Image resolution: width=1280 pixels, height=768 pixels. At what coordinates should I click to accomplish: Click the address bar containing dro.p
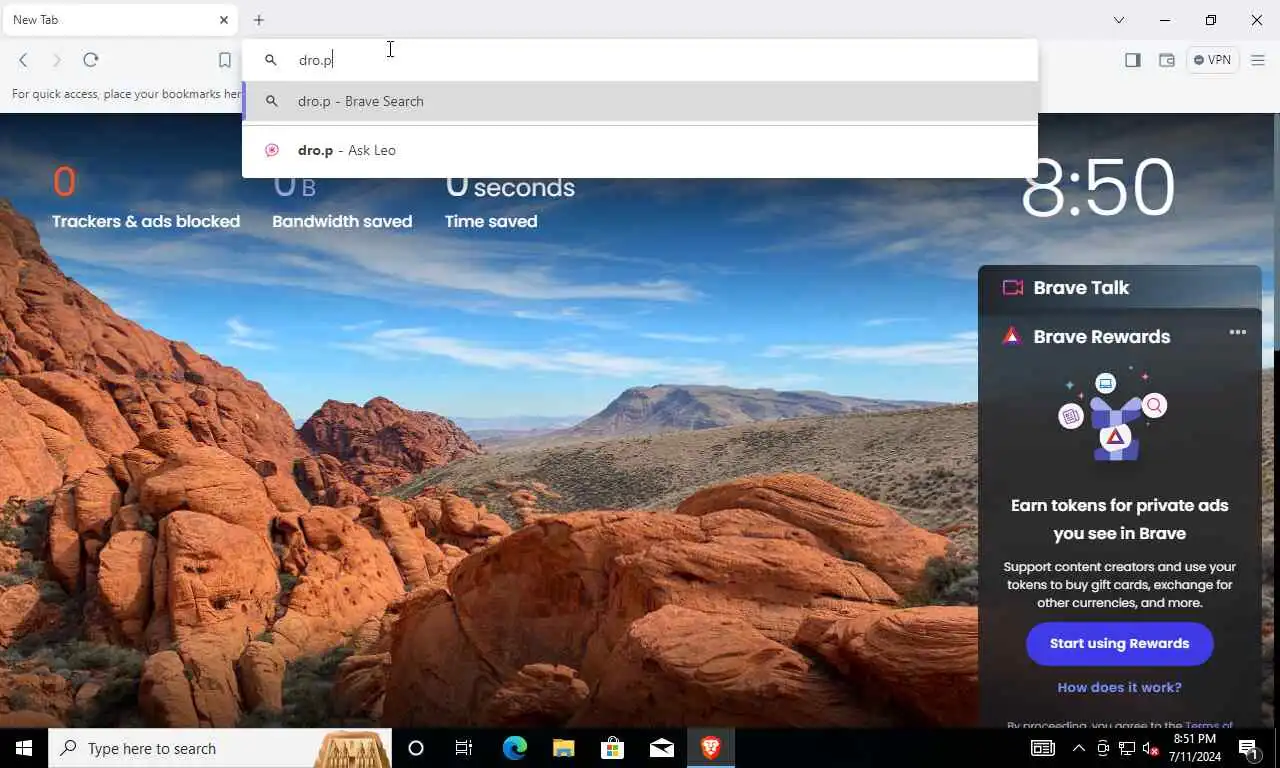tap(640, 60)
